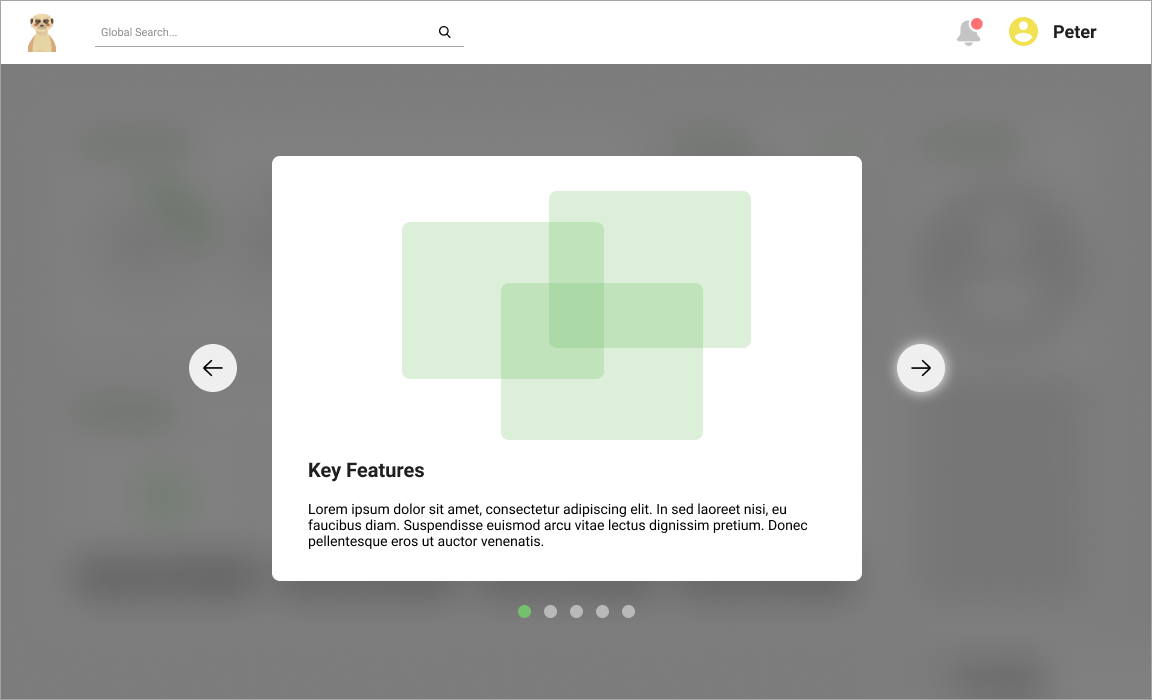Advance to next slide with right arrow
The image size is (1152, 700).
[921, 368]
